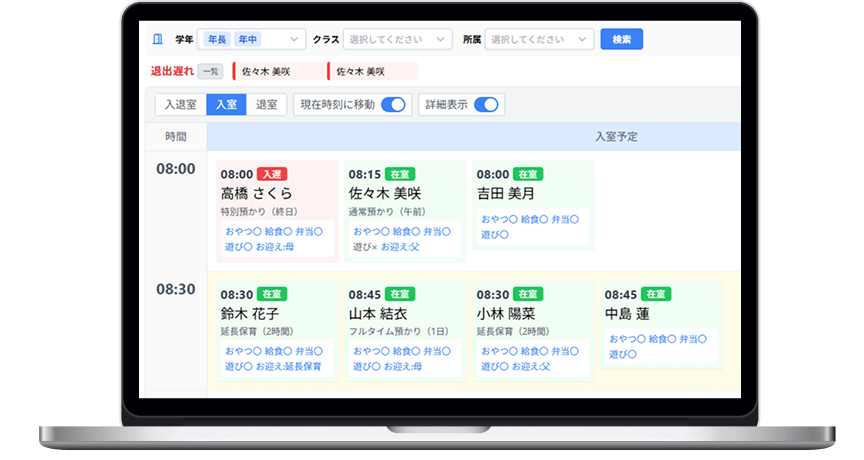
Task: Open 佐々木 美咲 08:15 card
Action: pos(405,211)
